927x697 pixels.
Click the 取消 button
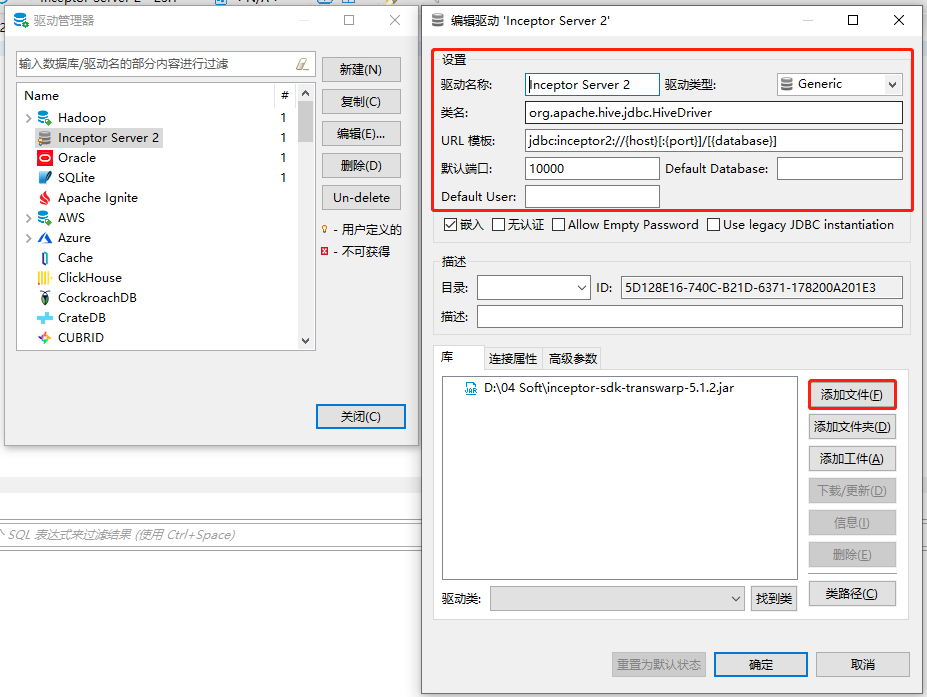pos(863,664)
